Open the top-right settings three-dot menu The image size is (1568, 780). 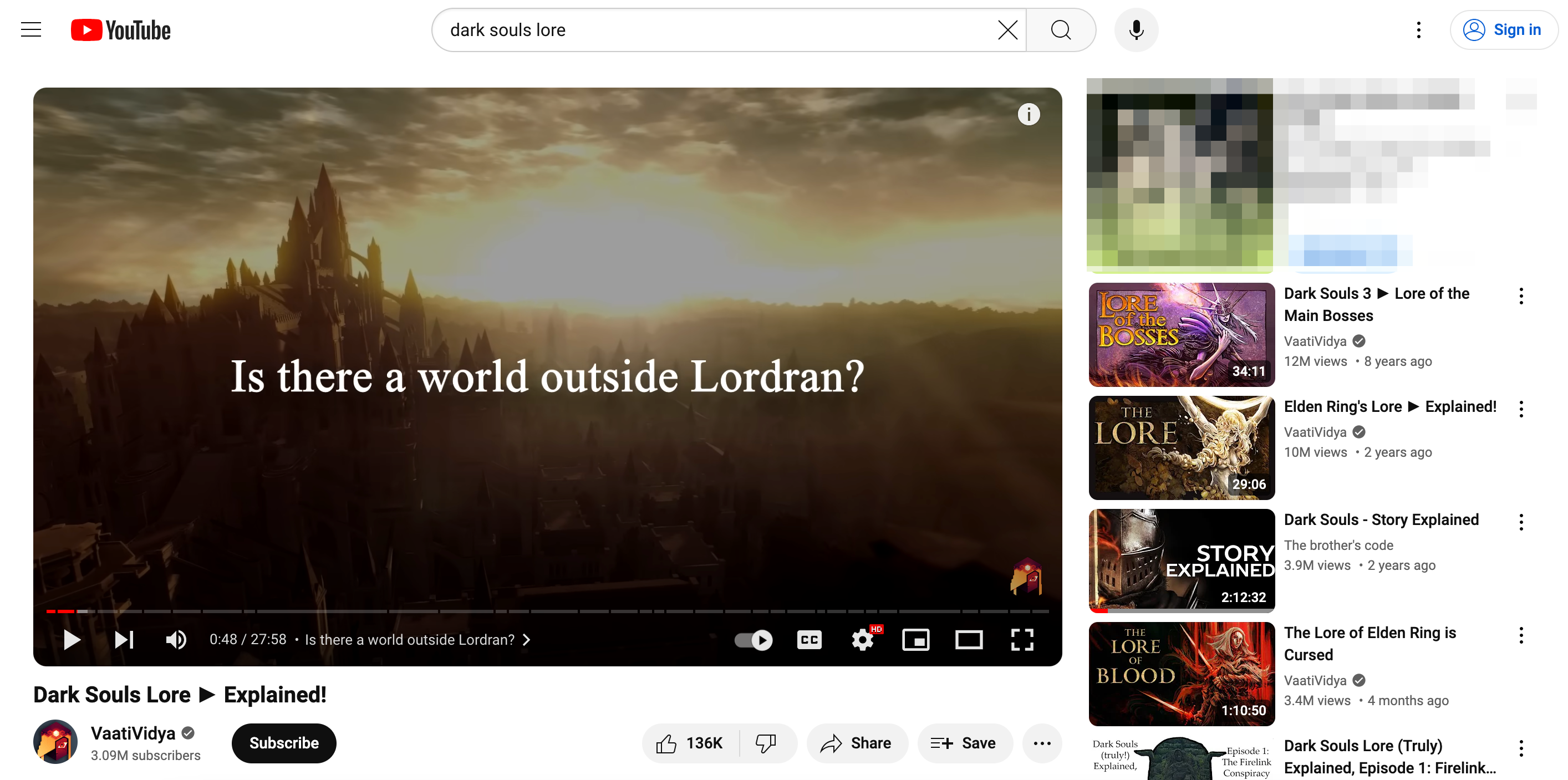click(x=1418, y=30)
